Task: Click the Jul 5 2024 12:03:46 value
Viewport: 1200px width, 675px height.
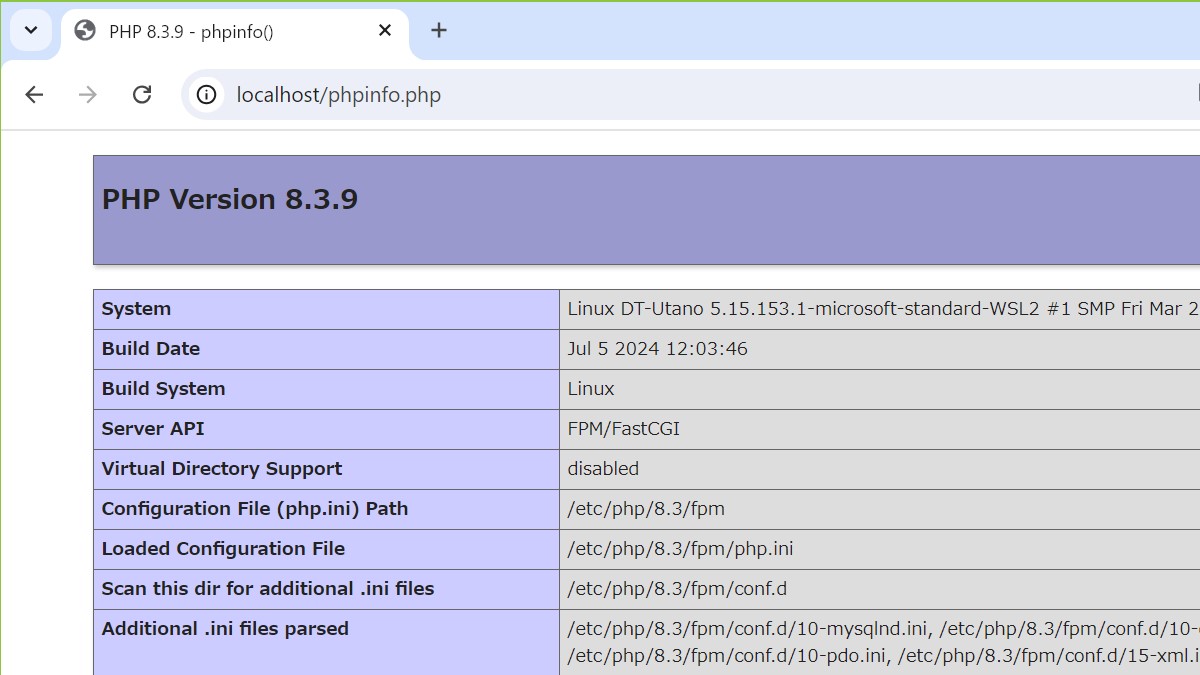Action: pos(658,349)
